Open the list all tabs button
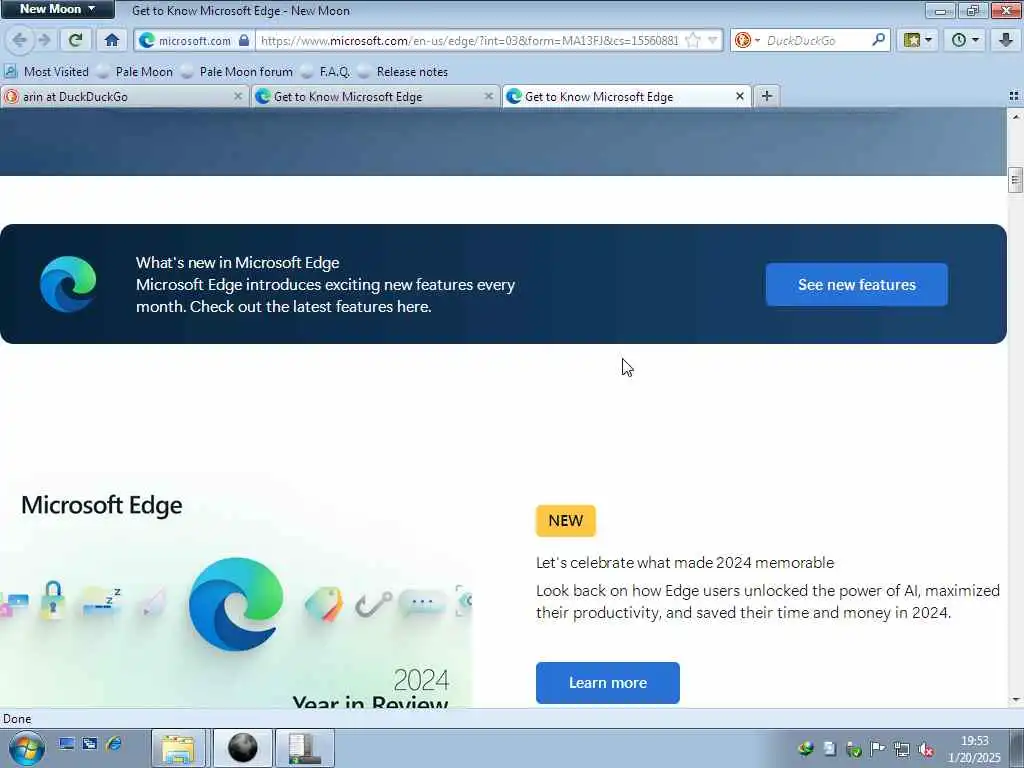 (1014, 97)
